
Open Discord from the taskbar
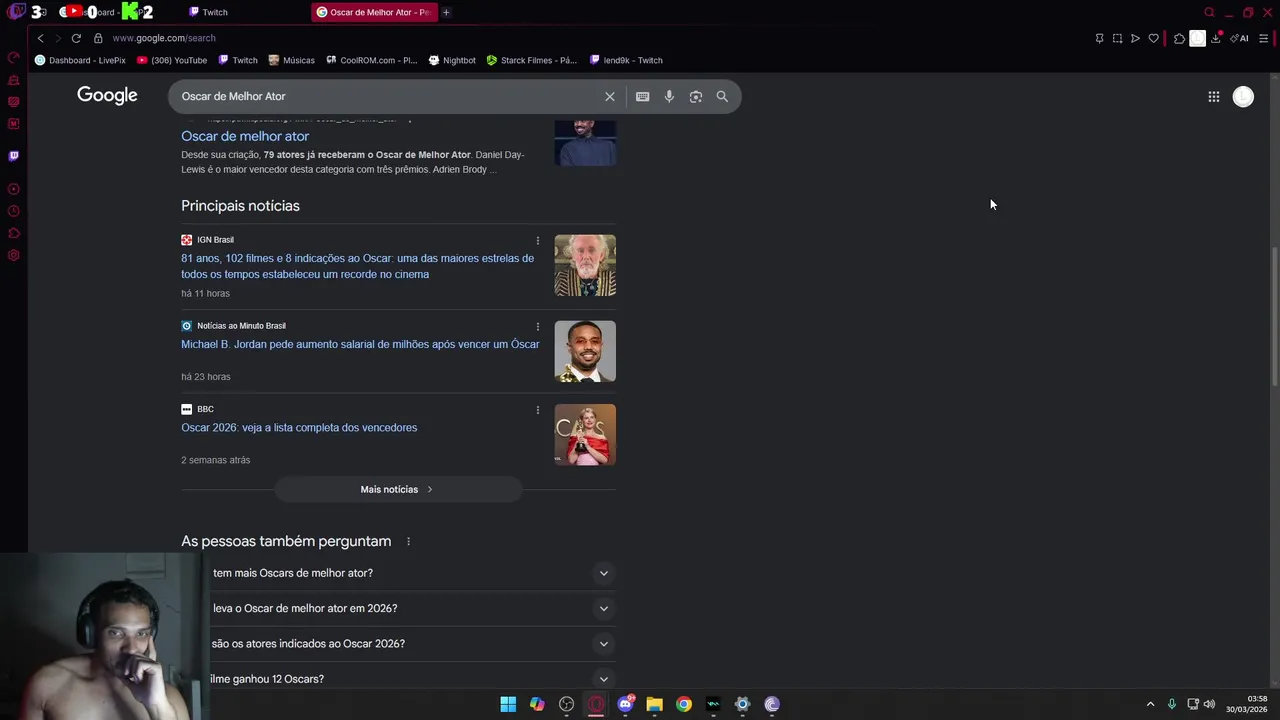click(x=626, y=704)
